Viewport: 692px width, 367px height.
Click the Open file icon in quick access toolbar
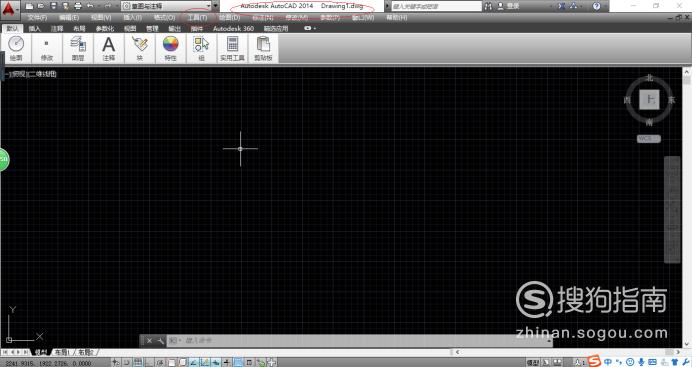tap(41, 6)
